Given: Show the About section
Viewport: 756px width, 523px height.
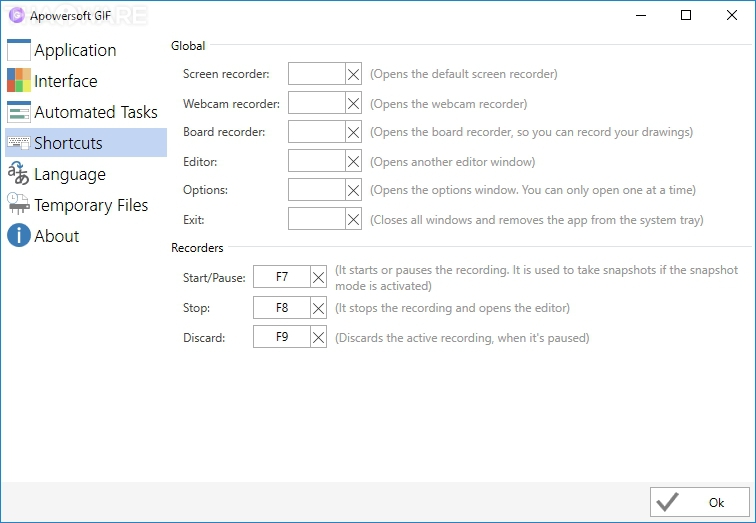Looking at the screenshot, I should click(x=57, y=236).
